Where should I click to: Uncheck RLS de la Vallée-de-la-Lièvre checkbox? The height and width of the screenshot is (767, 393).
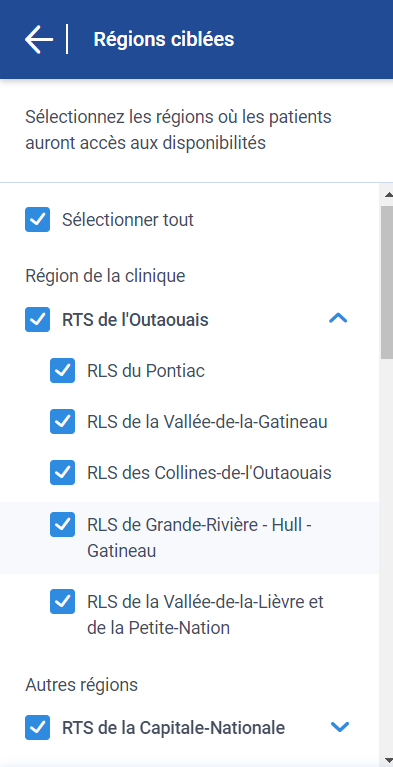tap(63, 601)
